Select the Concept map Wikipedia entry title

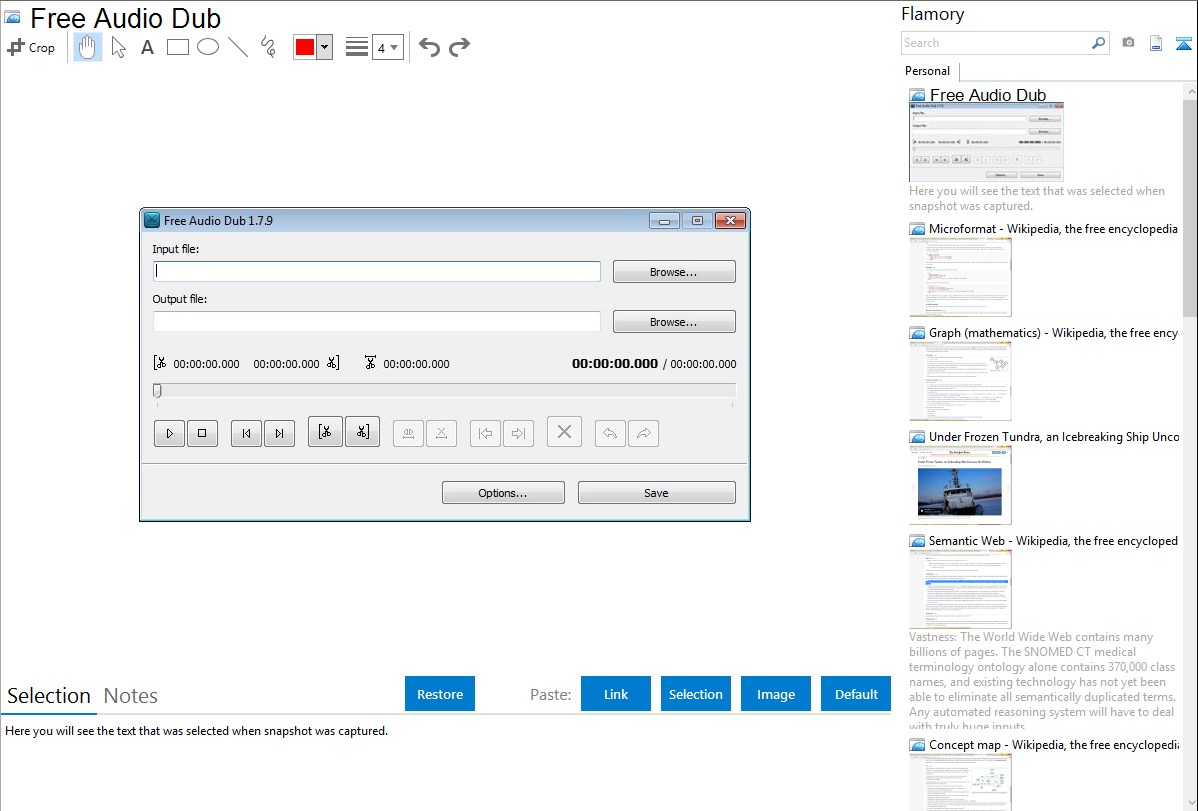click(x=1054, y=744)
